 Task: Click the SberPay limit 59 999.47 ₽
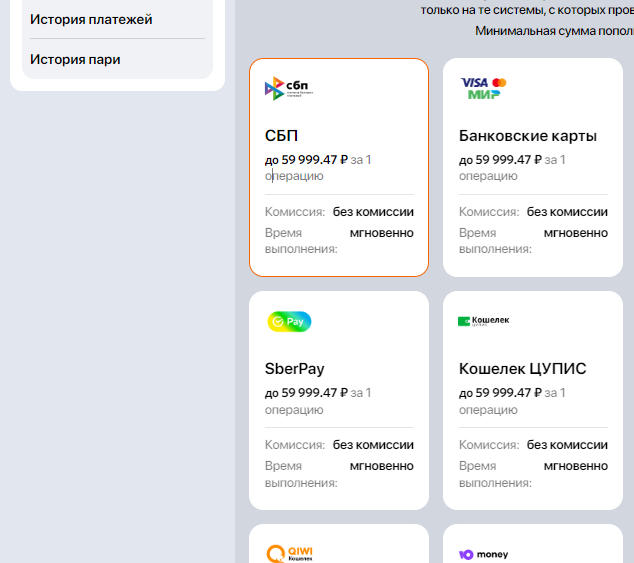coord(306,393)
